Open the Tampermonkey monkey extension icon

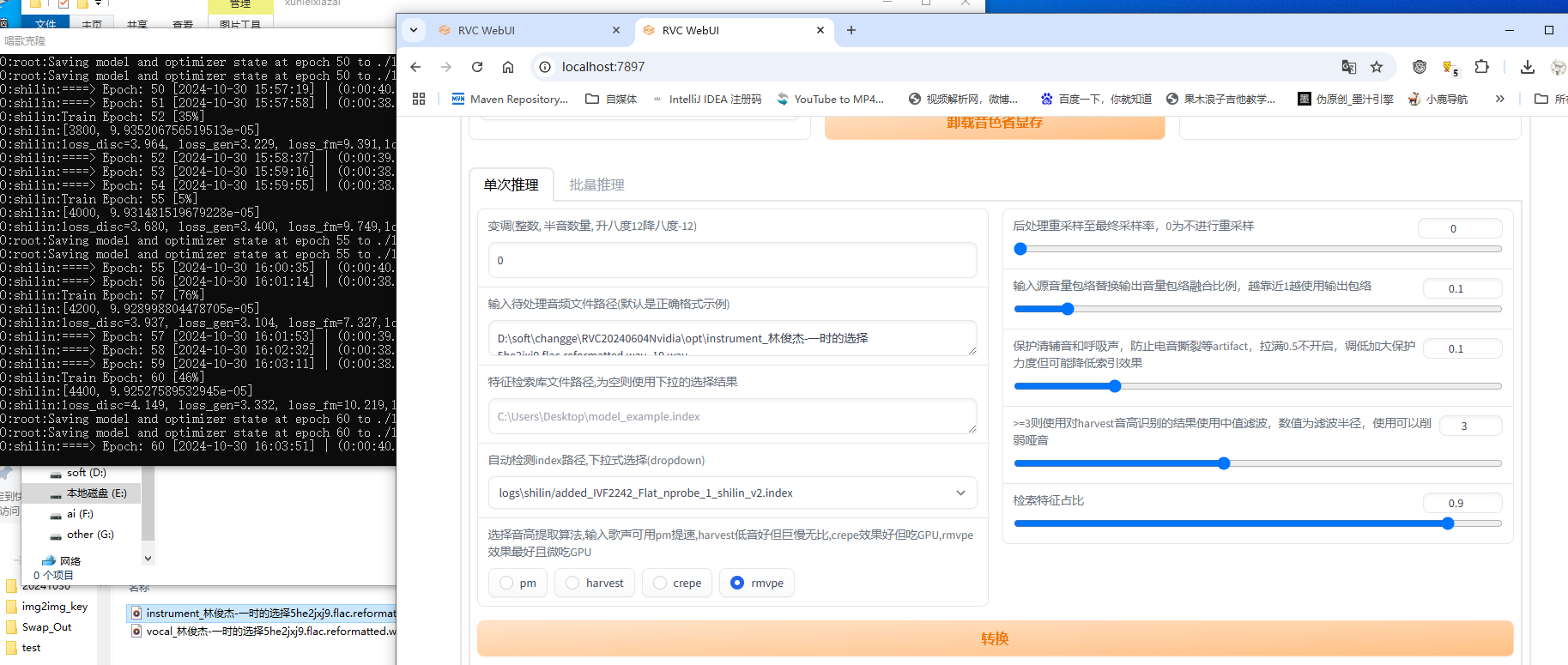(x=1420, y=67)
